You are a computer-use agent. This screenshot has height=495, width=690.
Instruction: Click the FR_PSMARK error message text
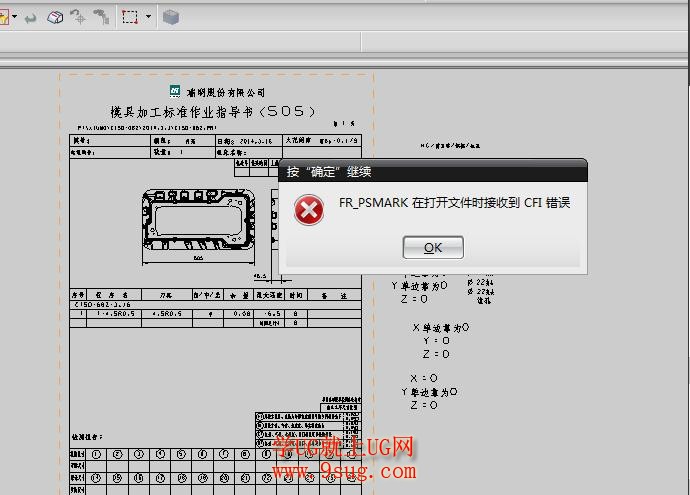[455, 202]
